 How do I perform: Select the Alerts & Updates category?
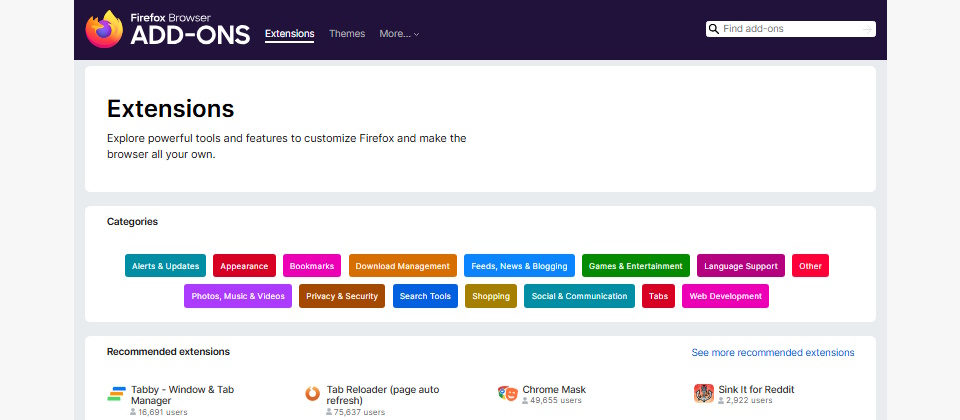tap(165, 266)
